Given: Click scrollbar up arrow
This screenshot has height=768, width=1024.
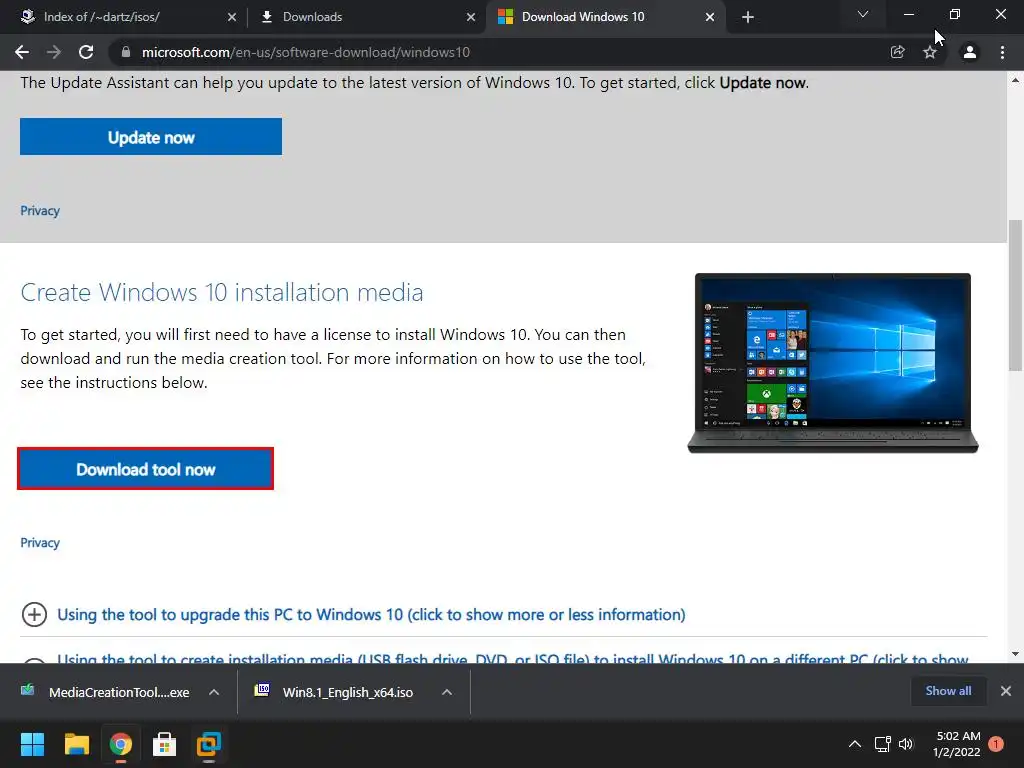Looking at the screenshot, I should [1015, 80].
